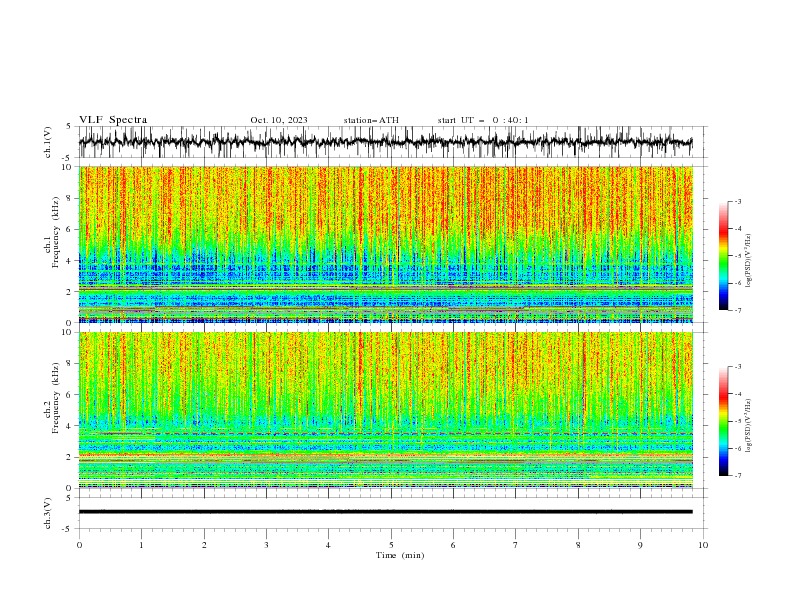
Task: Click the "9" minute tick label
Action: (x=640, y=545)
